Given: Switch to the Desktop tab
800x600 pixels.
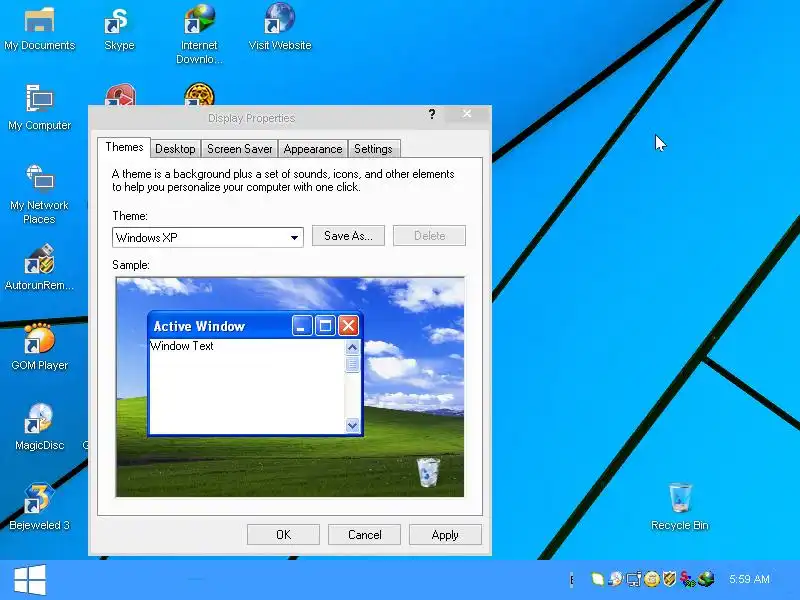Looking at the screenshot, I should [175, 149].
